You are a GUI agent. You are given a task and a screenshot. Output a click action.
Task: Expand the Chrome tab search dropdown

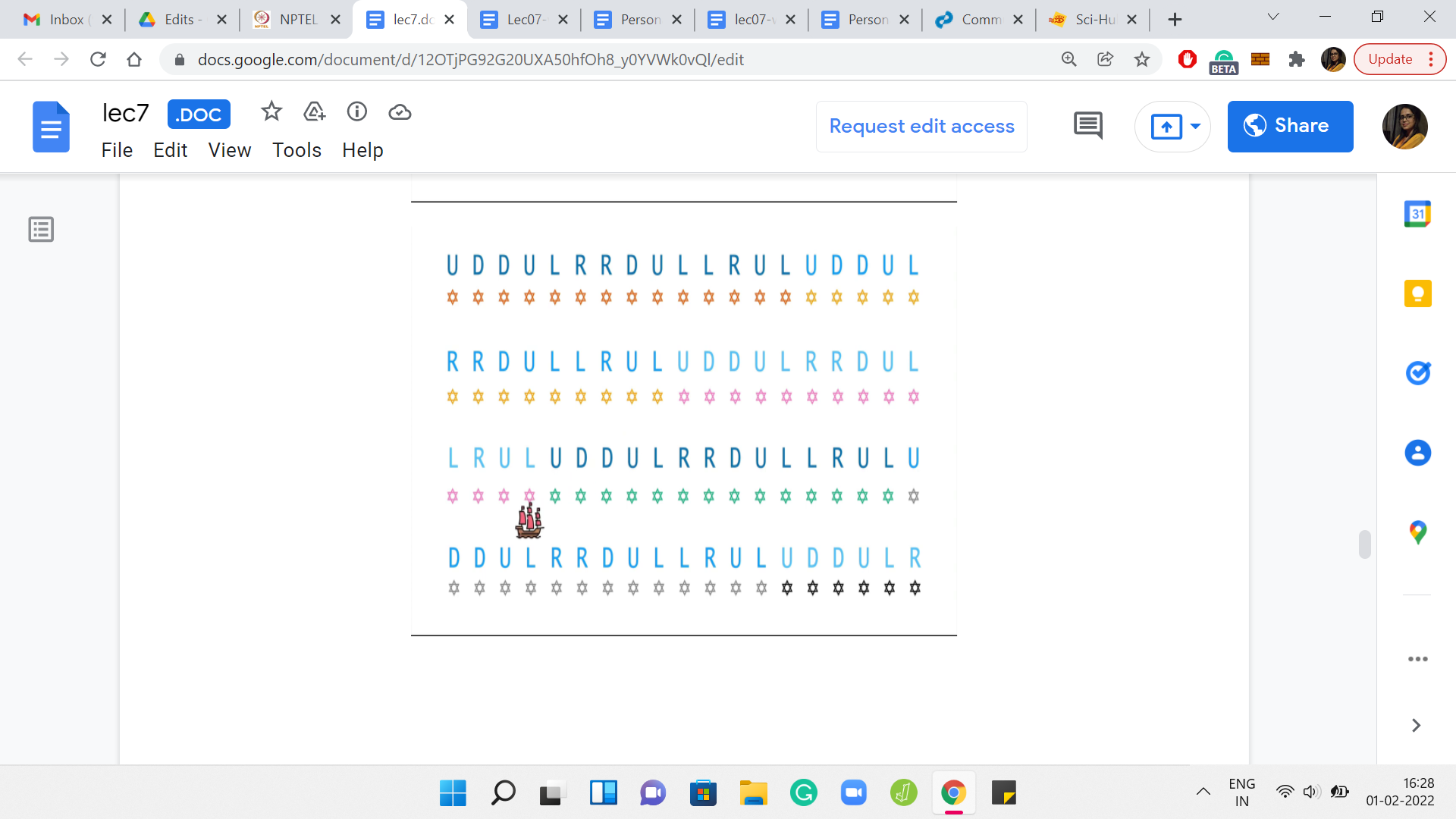[x=1272, y=17]
